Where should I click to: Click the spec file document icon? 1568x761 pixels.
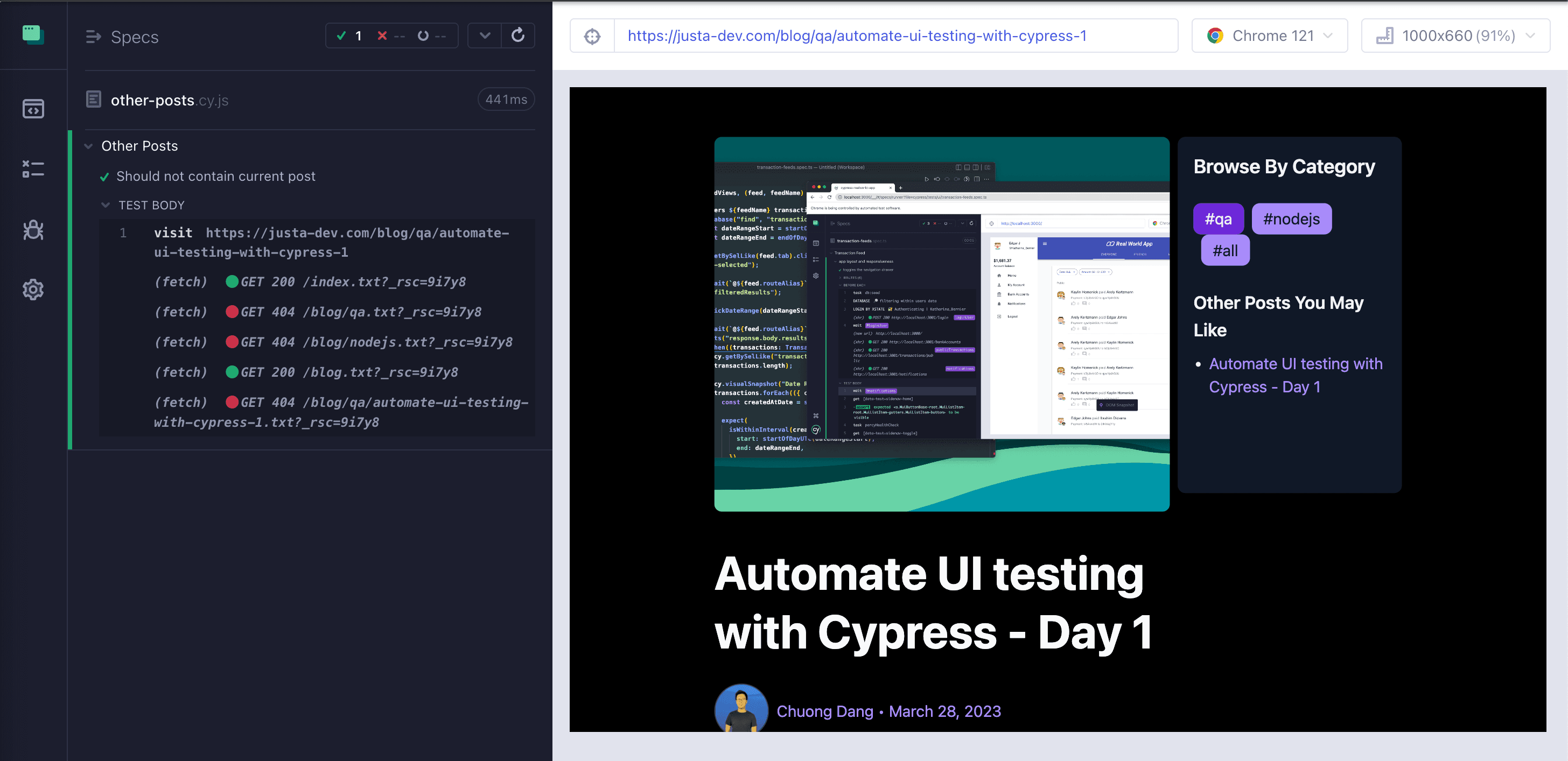tap(94, 99)
